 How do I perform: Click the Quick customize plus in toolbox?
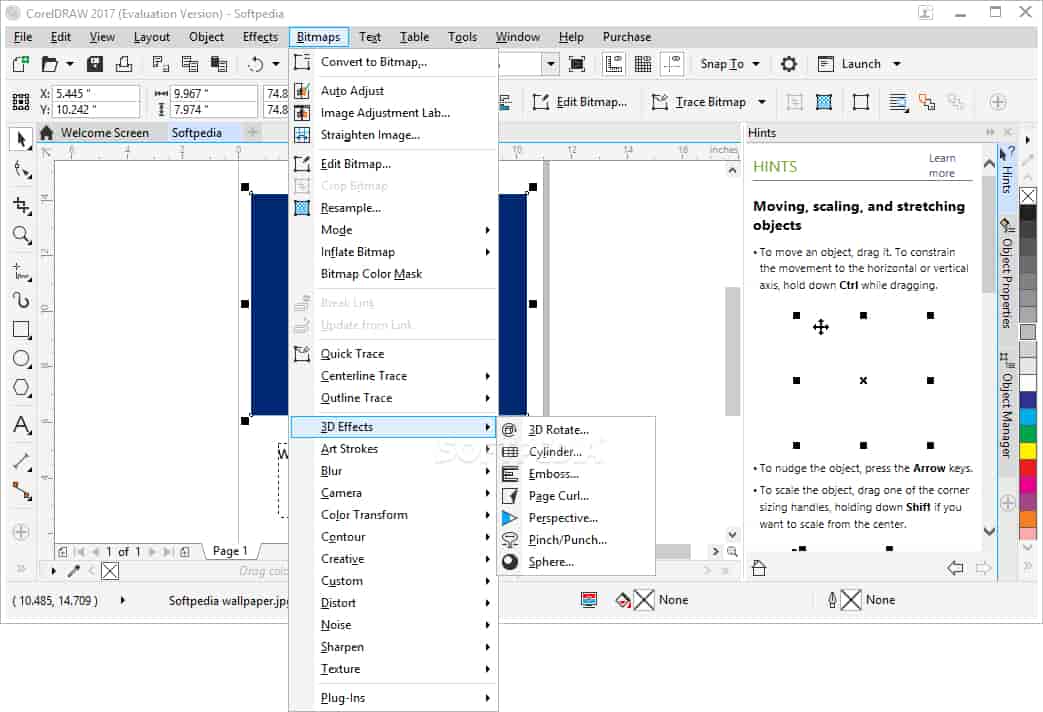pos(21,532)
